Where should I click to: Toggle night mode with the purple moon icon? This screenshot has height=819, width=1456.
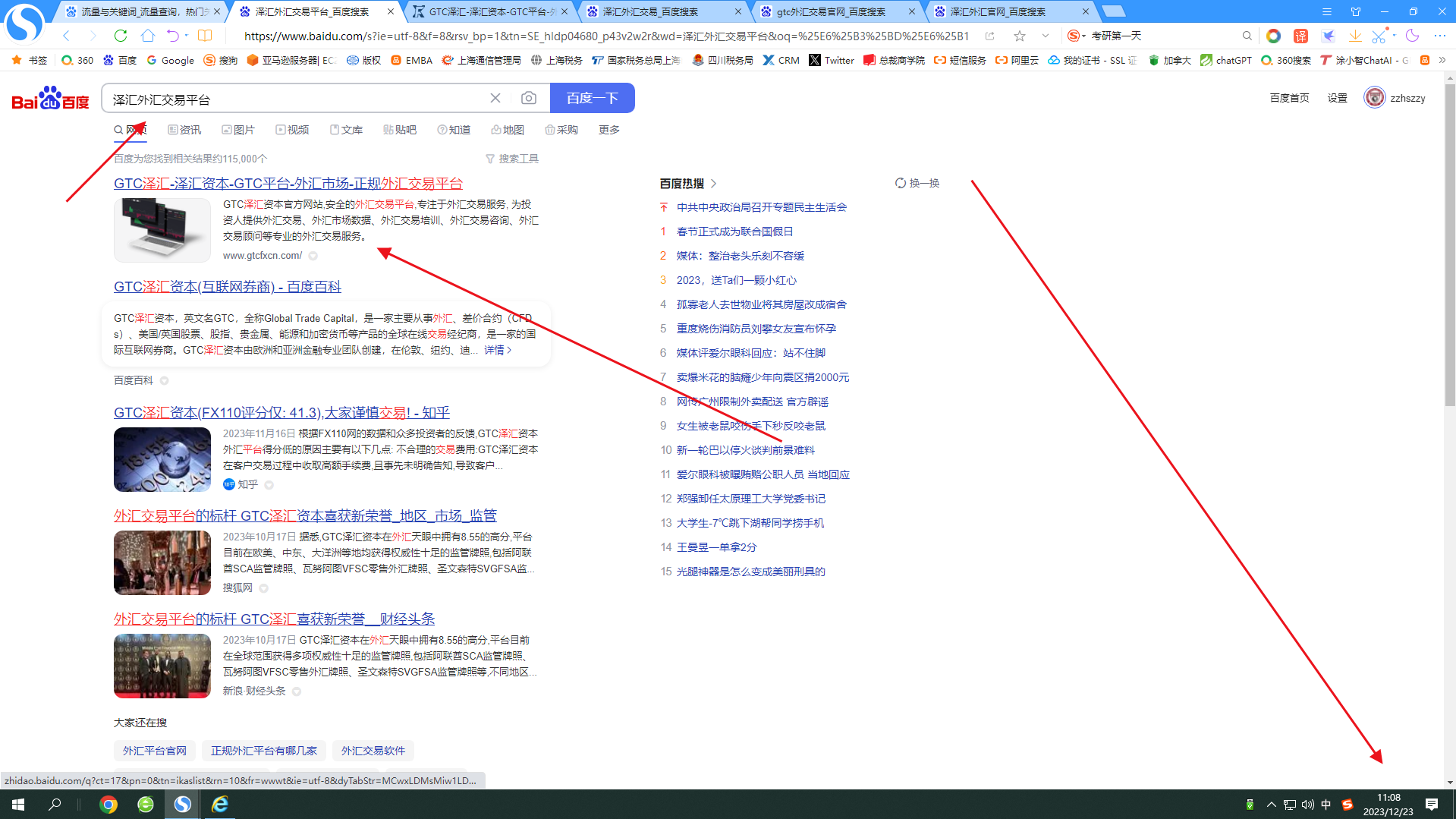[x=1412, y=36]
